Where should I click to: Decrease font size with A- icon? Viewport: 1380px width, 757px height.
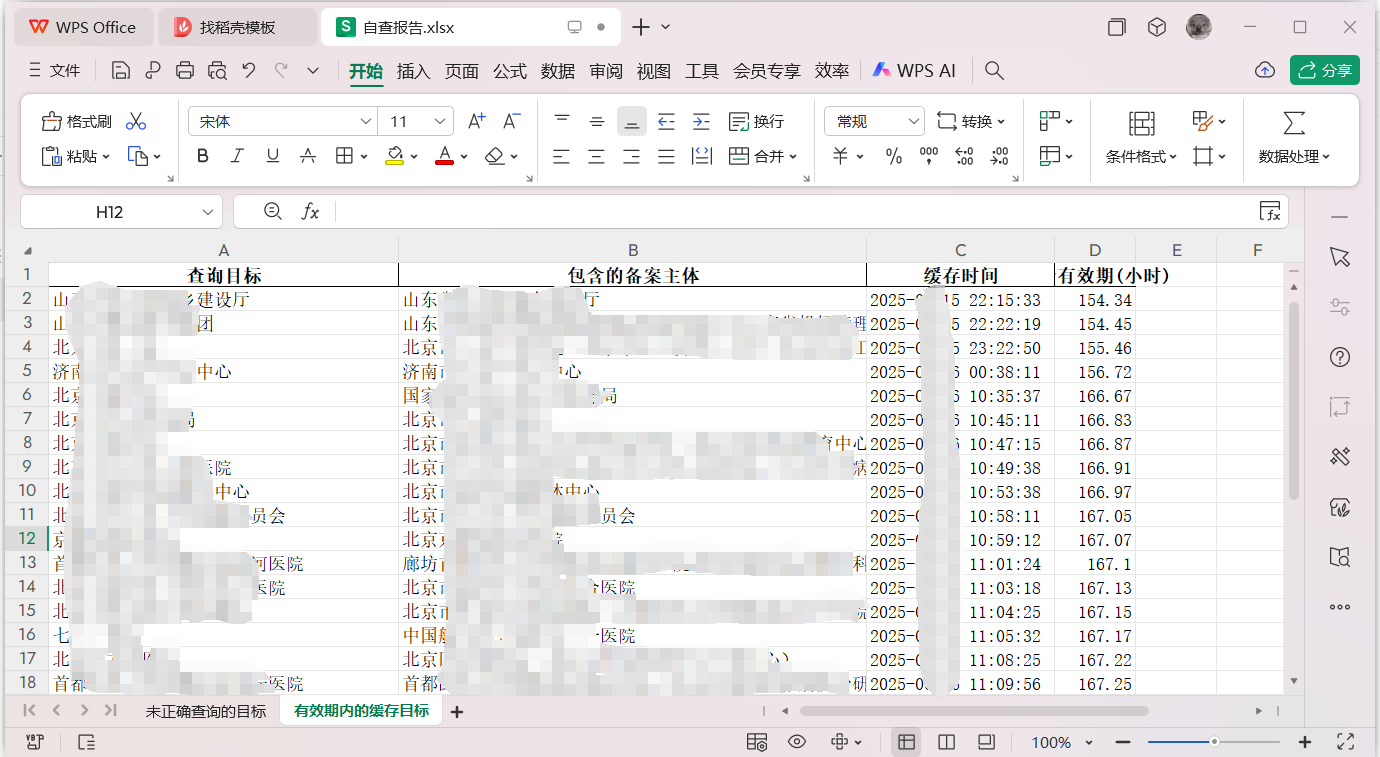click(x=511, y=121)
